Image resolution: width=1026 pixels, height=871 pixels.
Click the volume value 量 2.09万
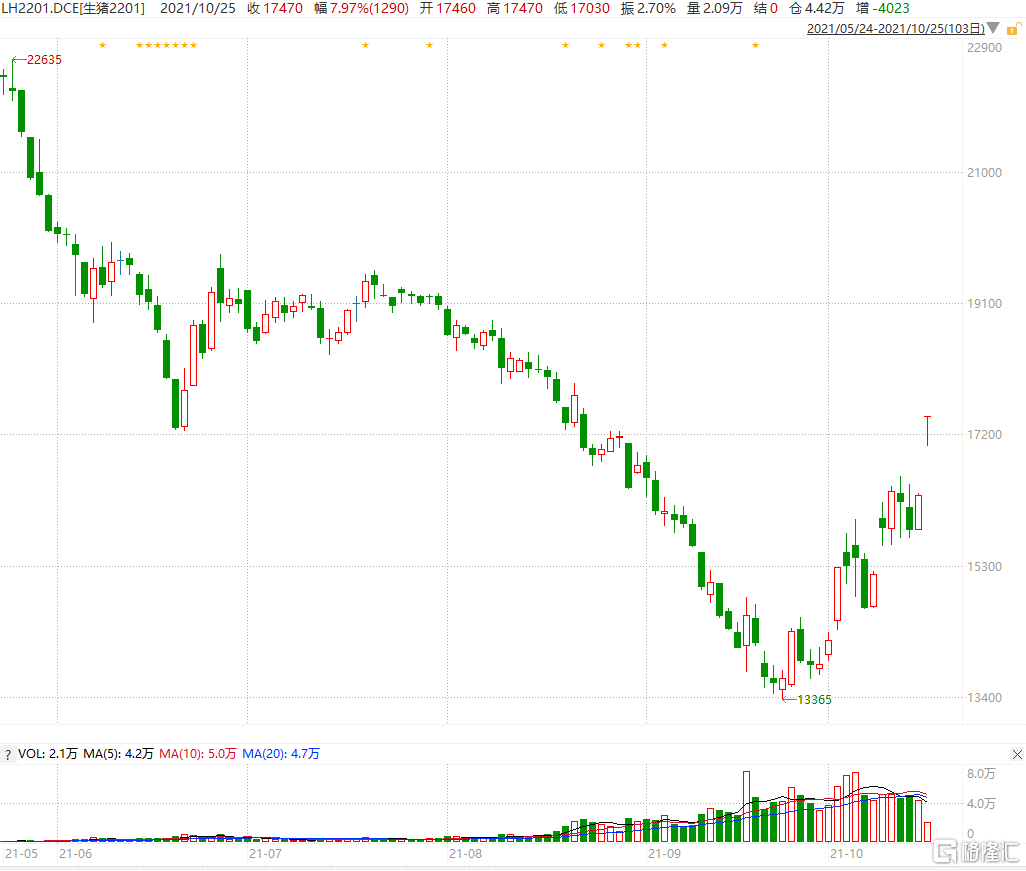(x=715, y=9)
